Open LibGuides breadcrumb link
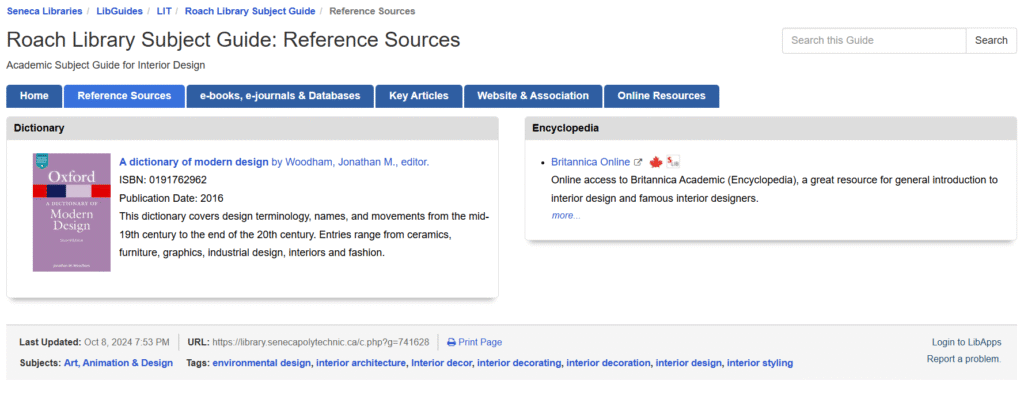 [120, 11]
